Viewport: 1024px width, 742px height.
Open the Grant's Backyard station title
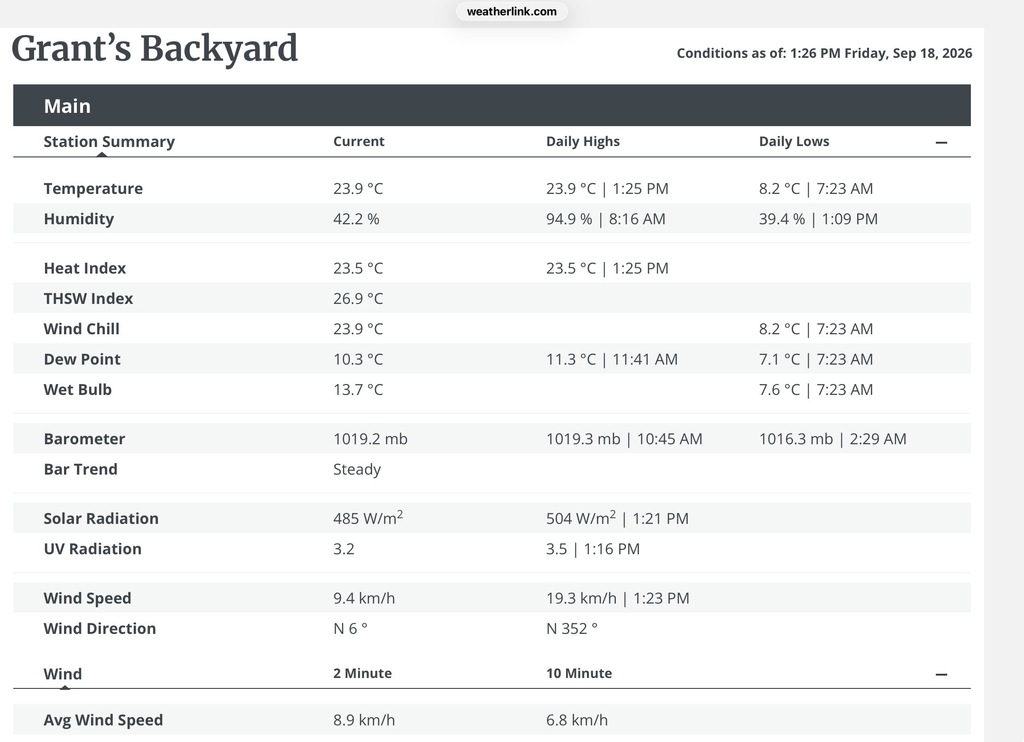(155, 50)
